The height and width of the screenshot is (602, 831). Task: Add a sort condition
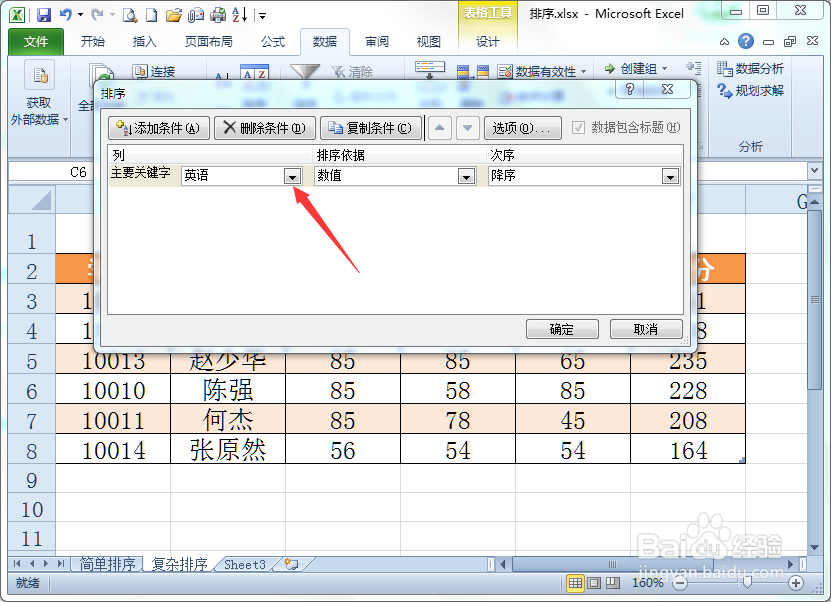pos(159,128)
